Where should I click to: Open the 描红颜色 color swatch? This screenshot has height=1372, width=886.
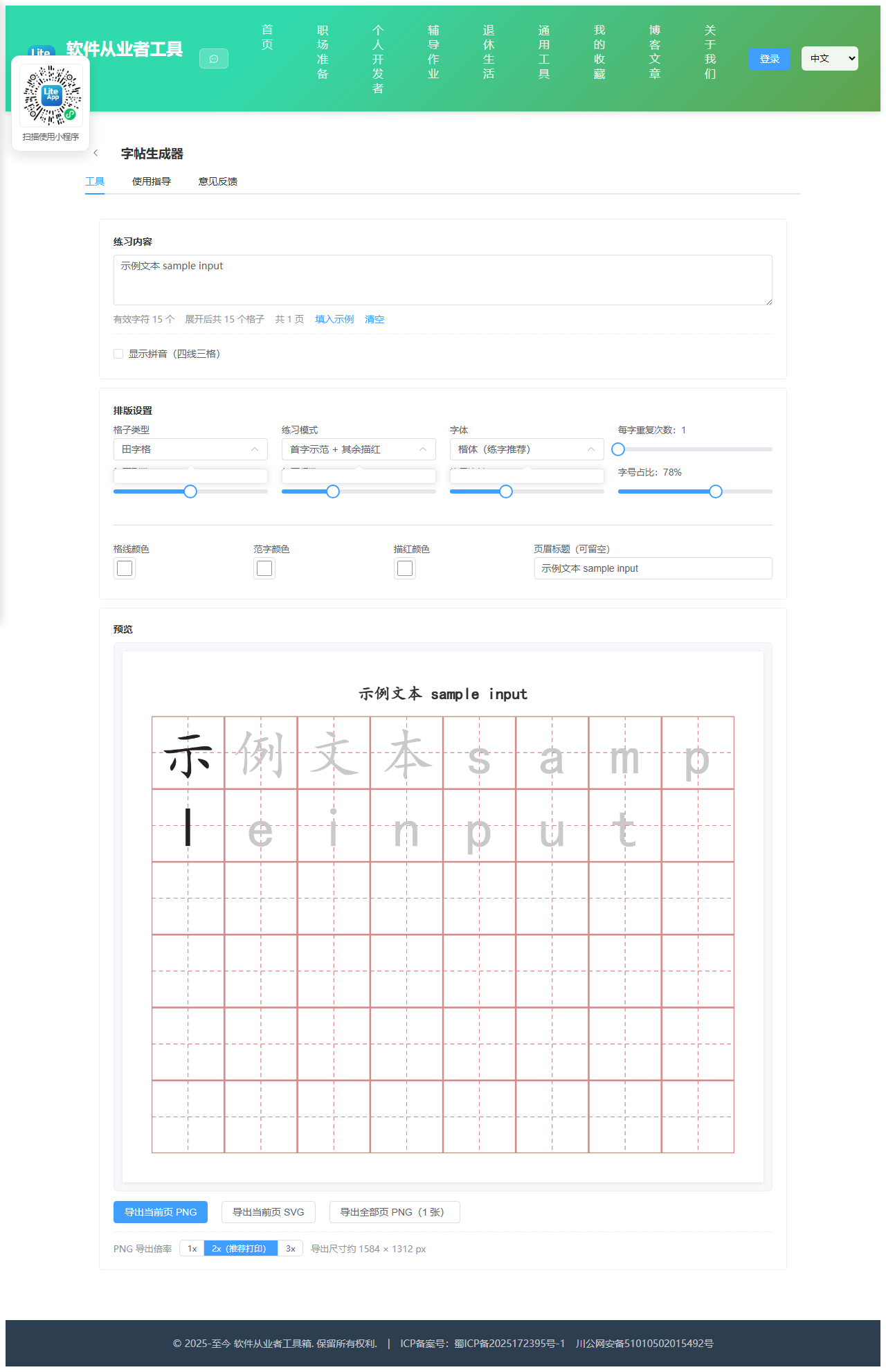(405, 568)
